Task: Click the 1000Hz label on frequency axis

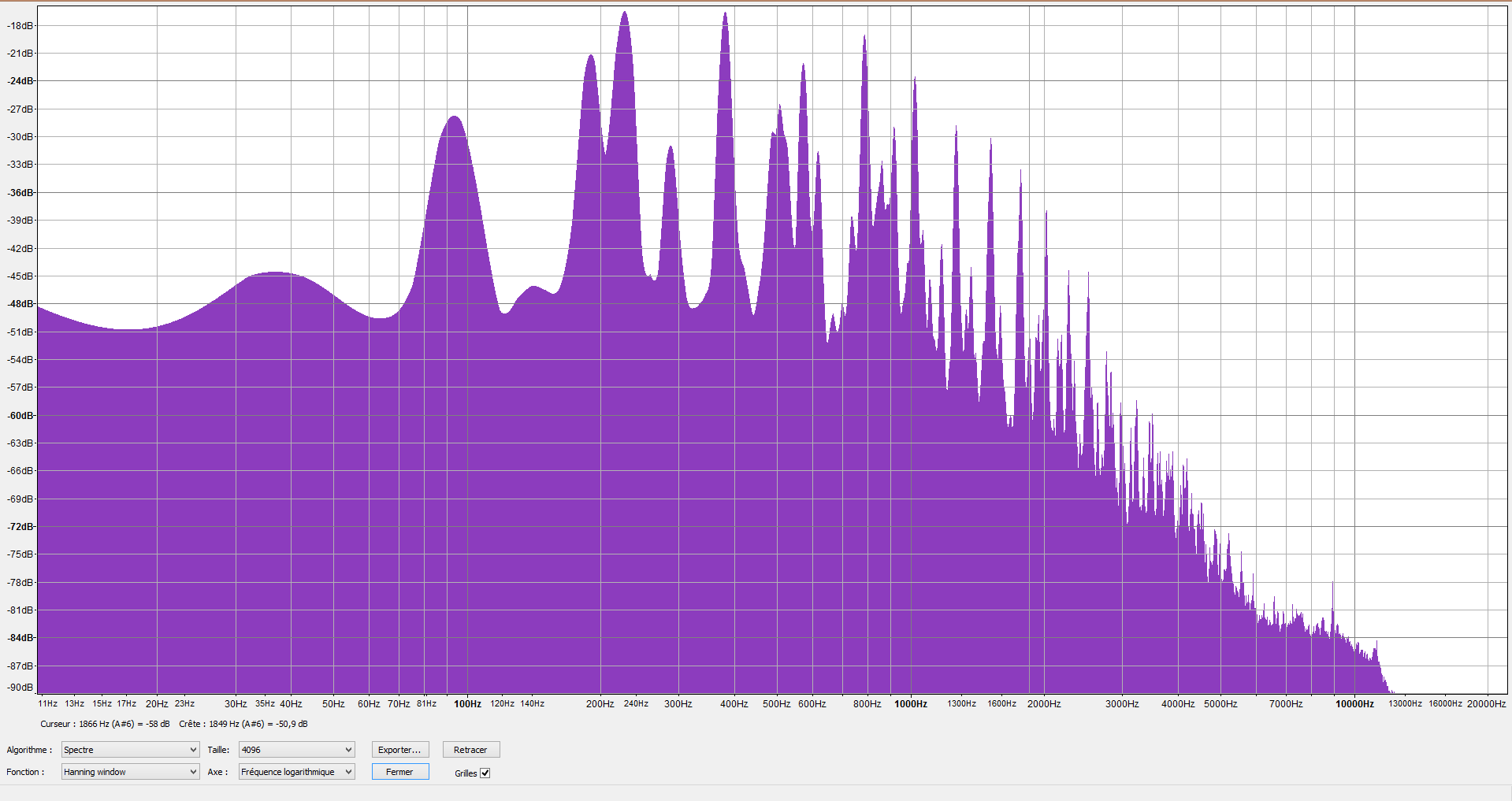Action: (x=910, y=704)
